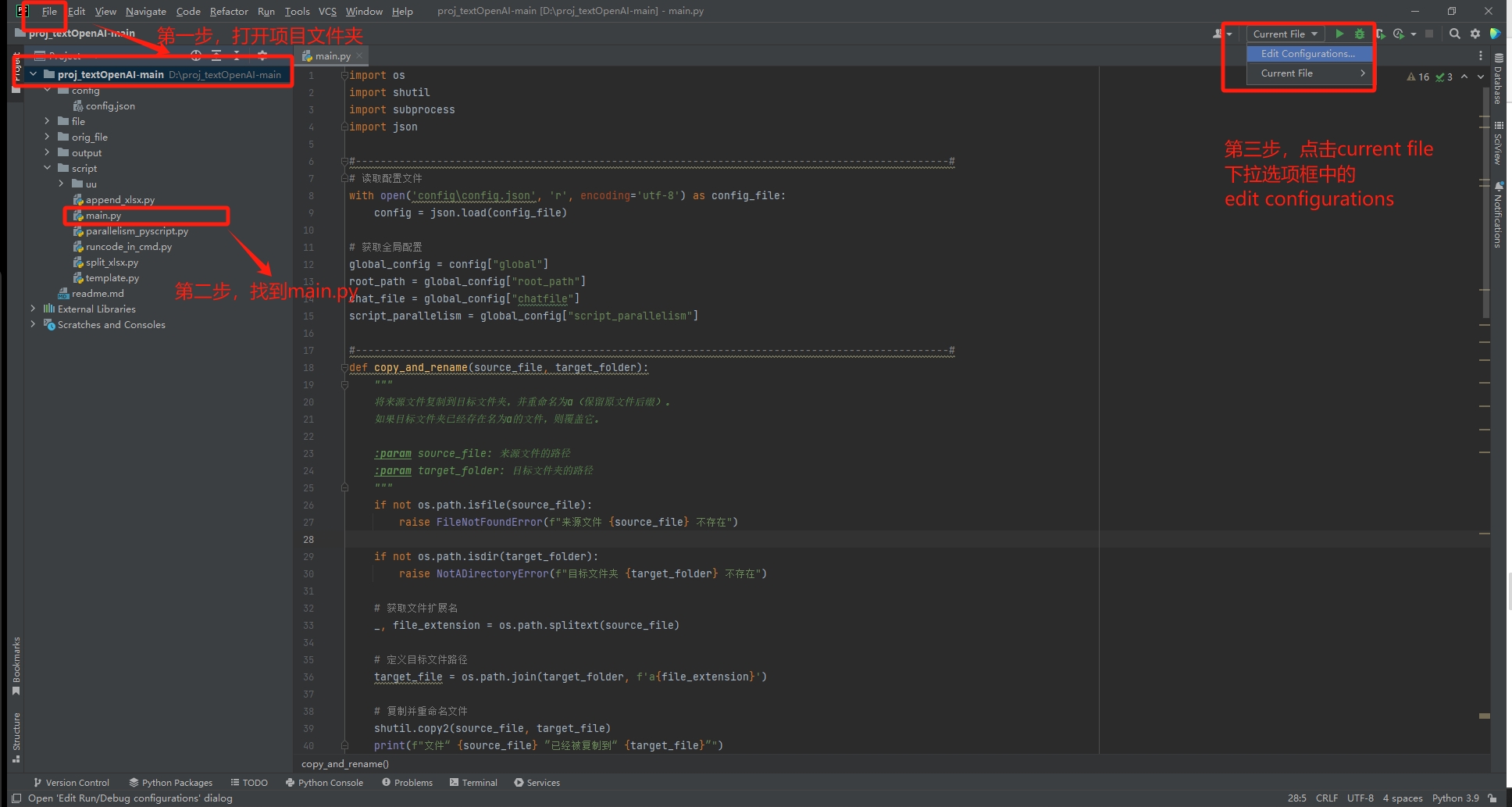Screen dimensions: 1512x807
Task: Open Project panel options gear
Action: point(262,55)
